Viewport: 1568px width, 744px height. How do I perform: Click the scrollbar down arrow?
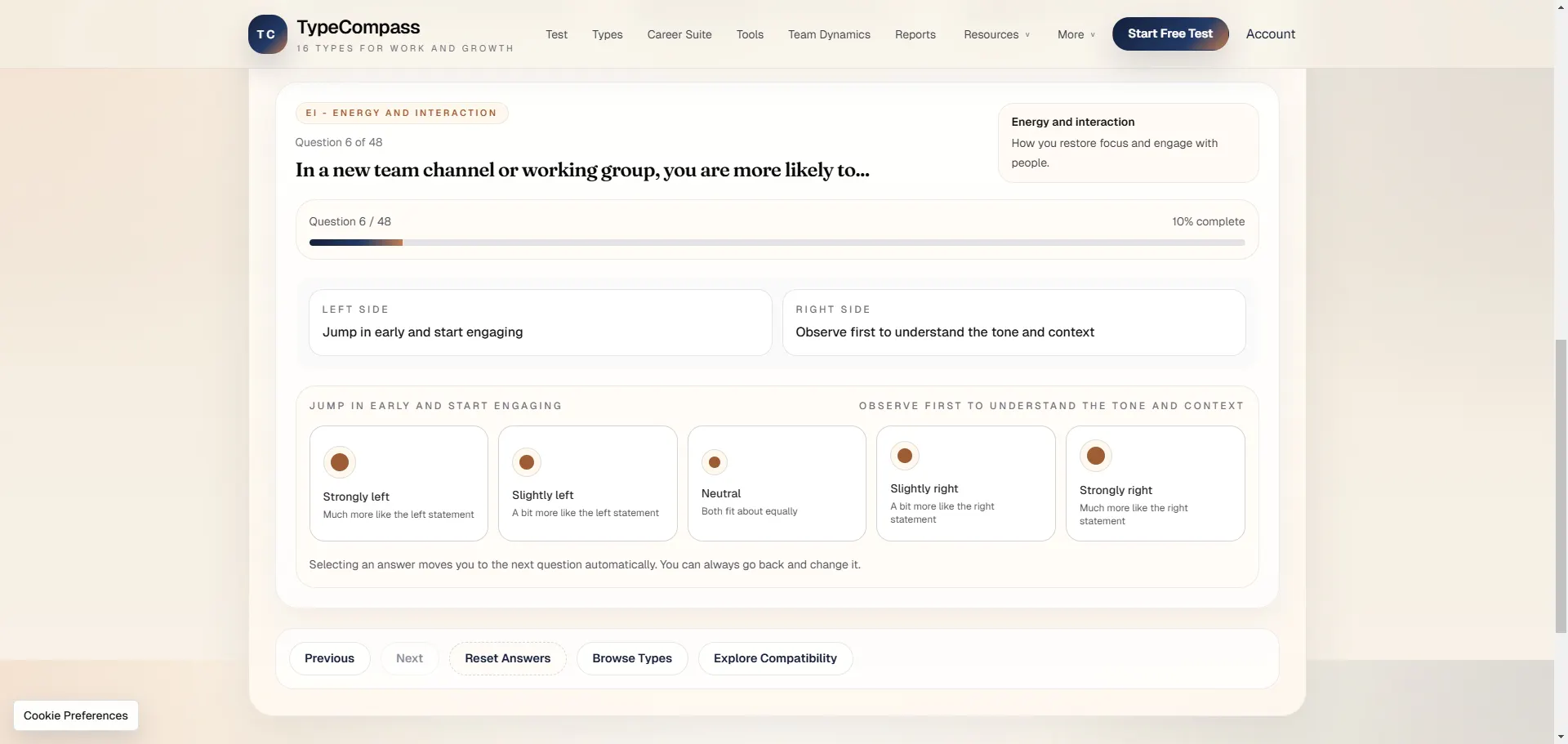[1561, 737]
